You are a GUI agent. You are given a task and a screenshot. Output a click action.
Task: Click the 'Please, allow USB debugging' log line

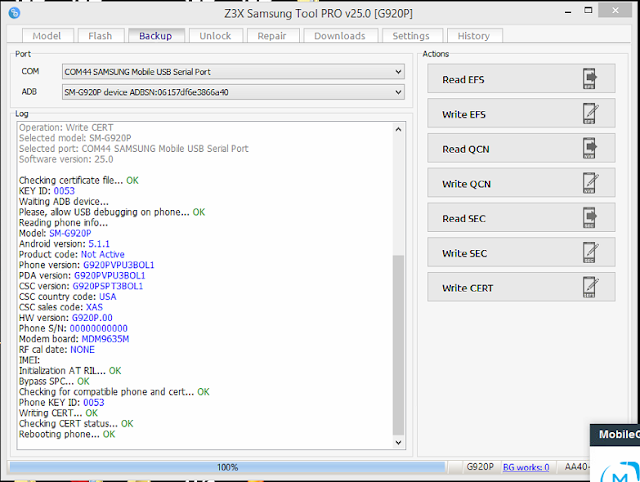click(112, 212)
